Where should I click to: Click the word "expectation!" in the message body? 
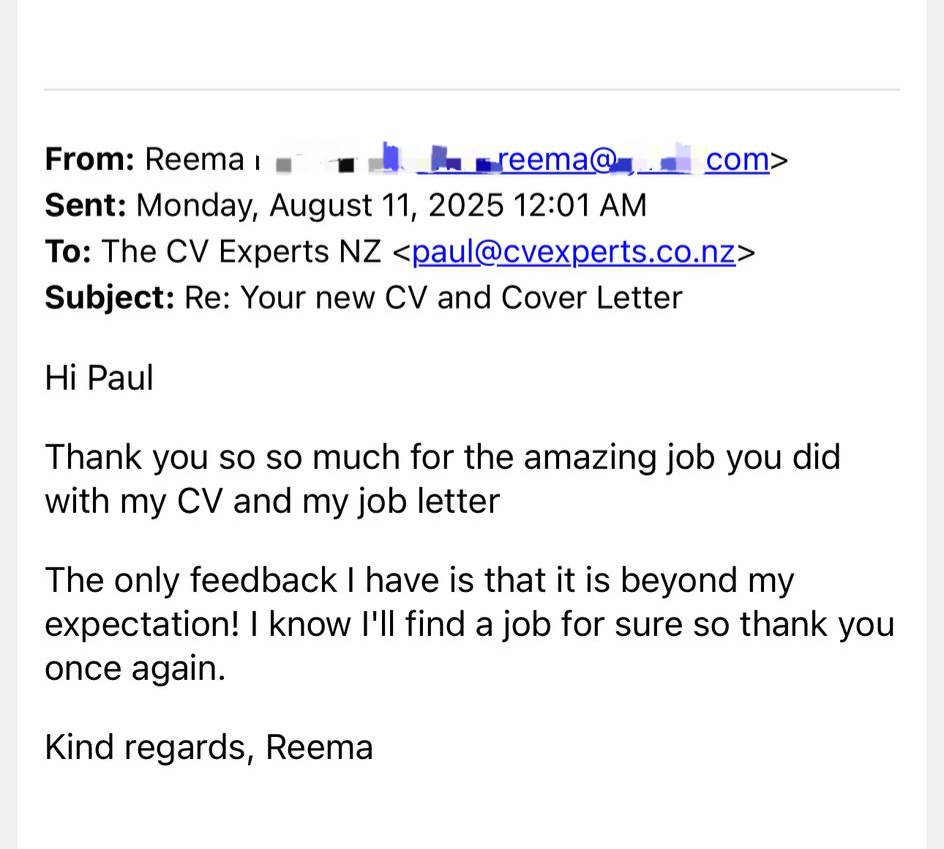click(142, 626)
